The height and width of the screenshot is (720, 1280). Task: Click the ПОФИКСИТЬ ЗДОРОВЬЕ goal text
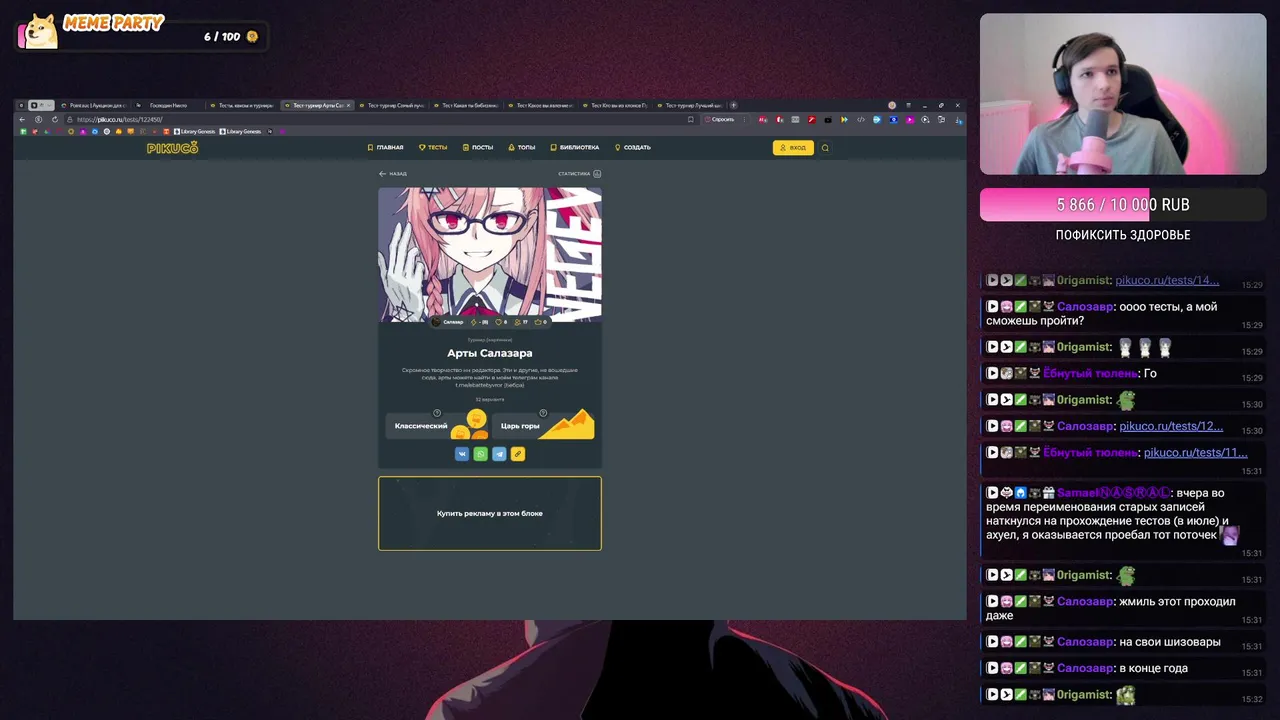(x=1123, y=235)
